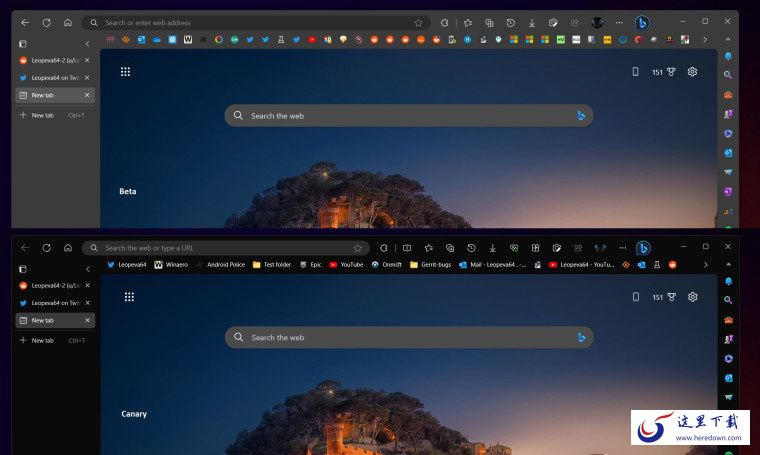Open Collections in the Beta window toolbar
The width and height of the screenshot is (760, 455).
(x=489, y=23)
